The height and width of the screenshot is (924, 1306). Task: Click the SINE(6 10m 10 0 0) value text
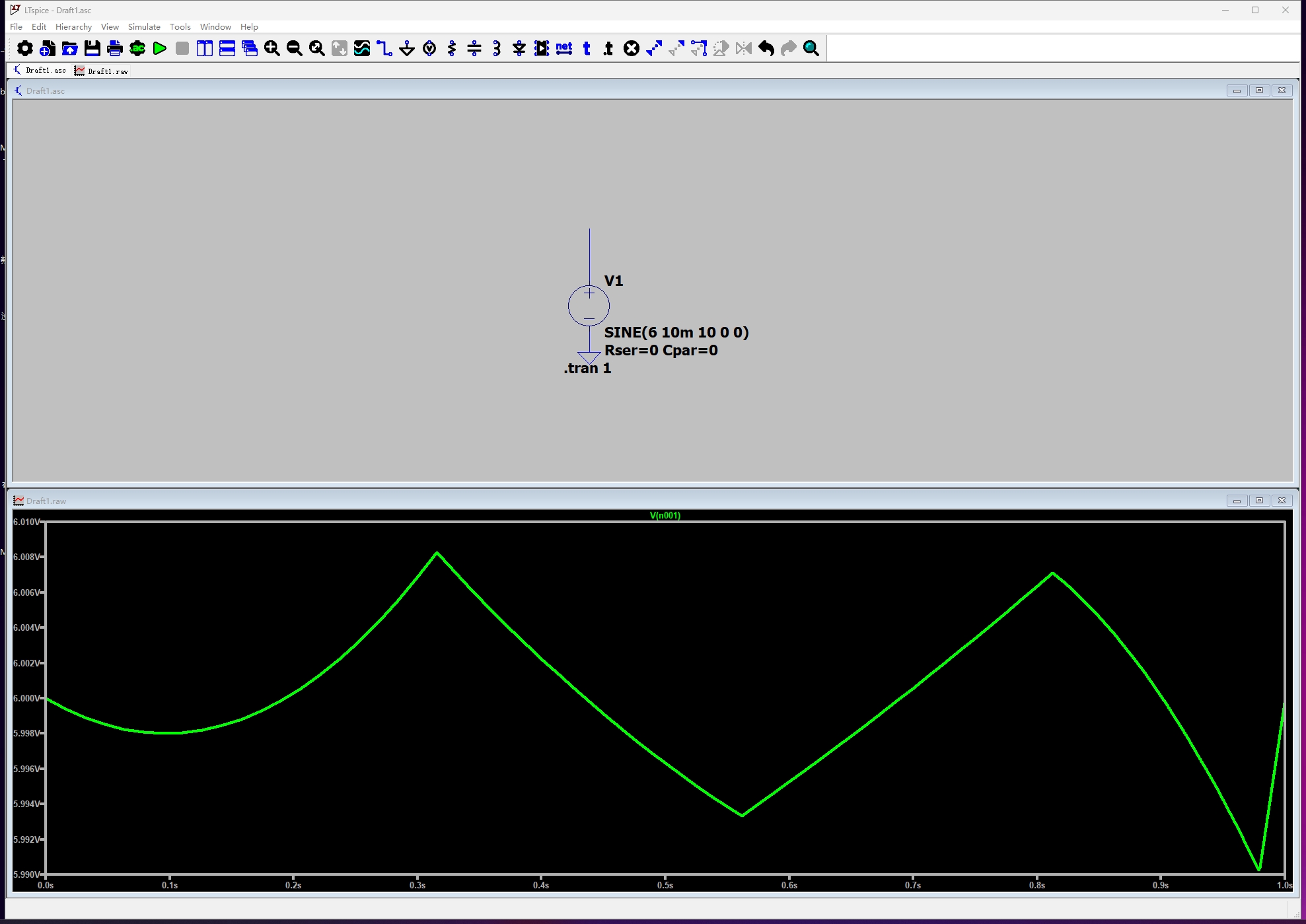(676, 332)
